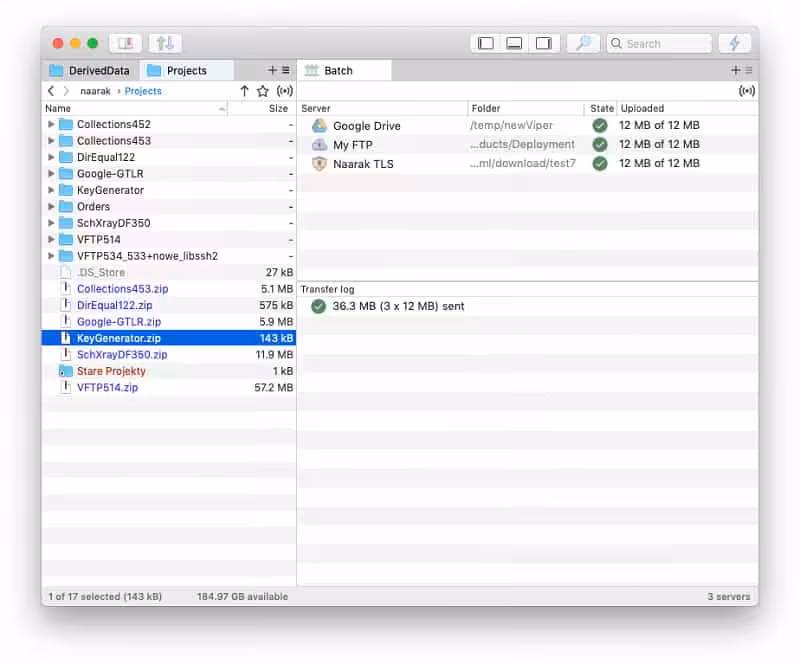Expand the Collections452 folder
800x664 pixels.
tap(52, 125)
